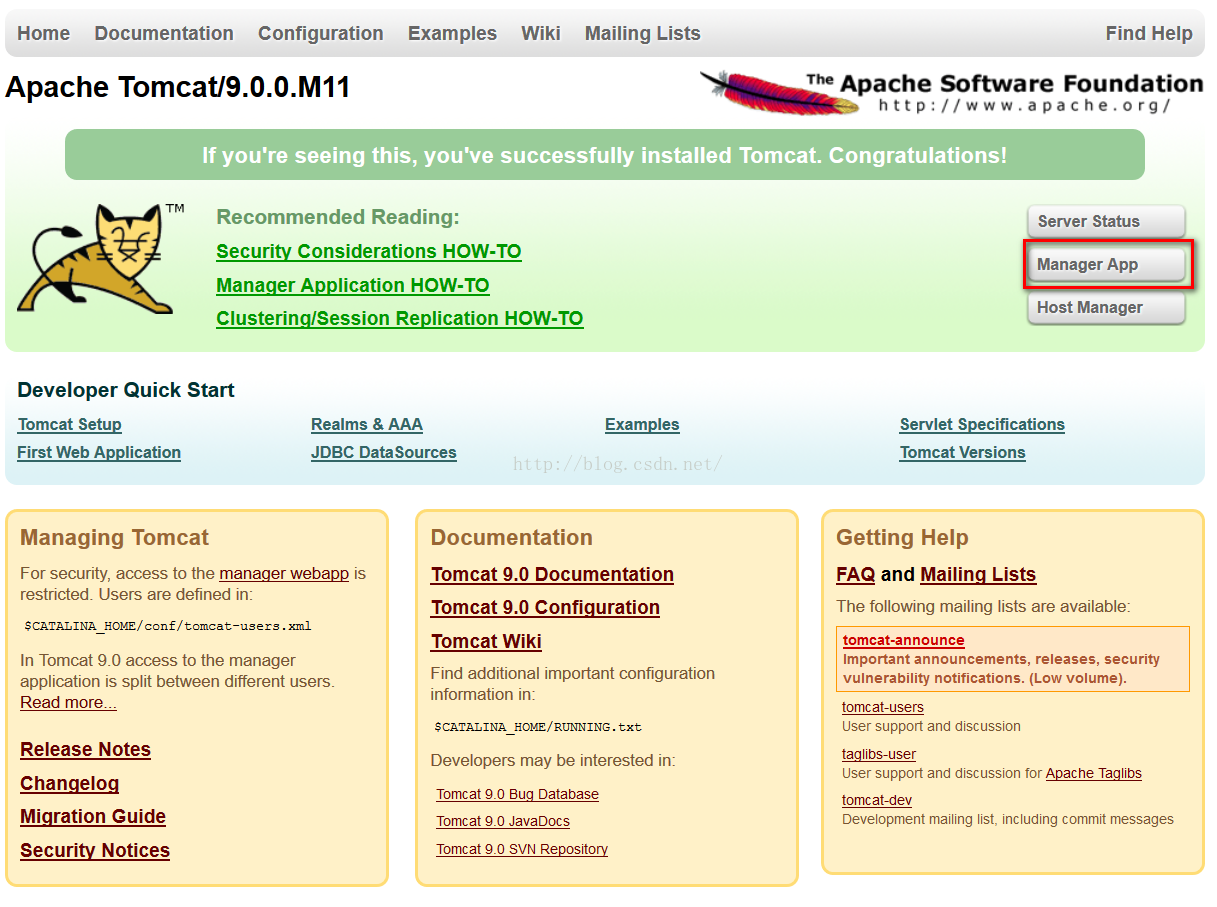
Task: Click Find Help in the top bar
Action: point(1149,33)
